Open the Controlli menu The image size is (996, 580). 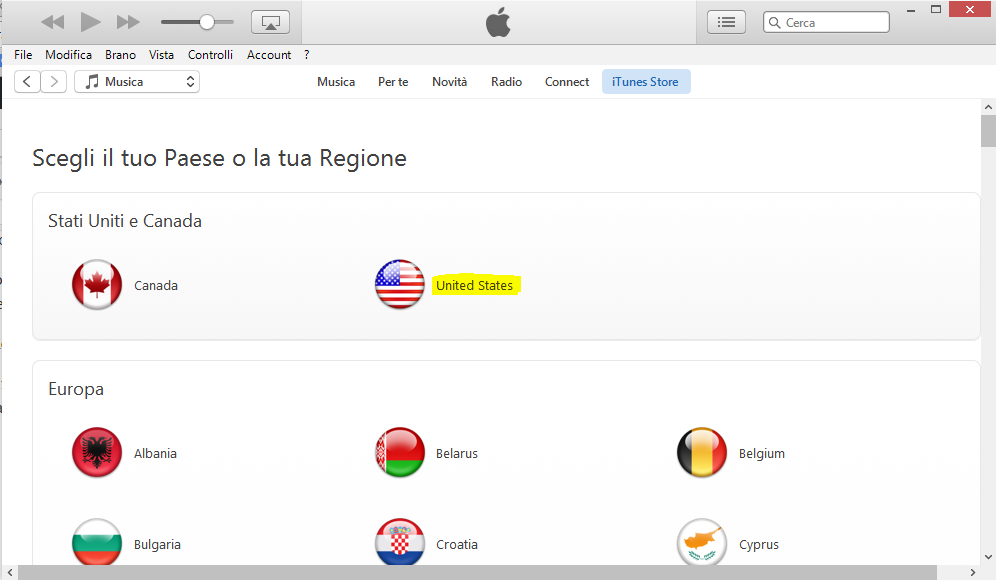210,55
